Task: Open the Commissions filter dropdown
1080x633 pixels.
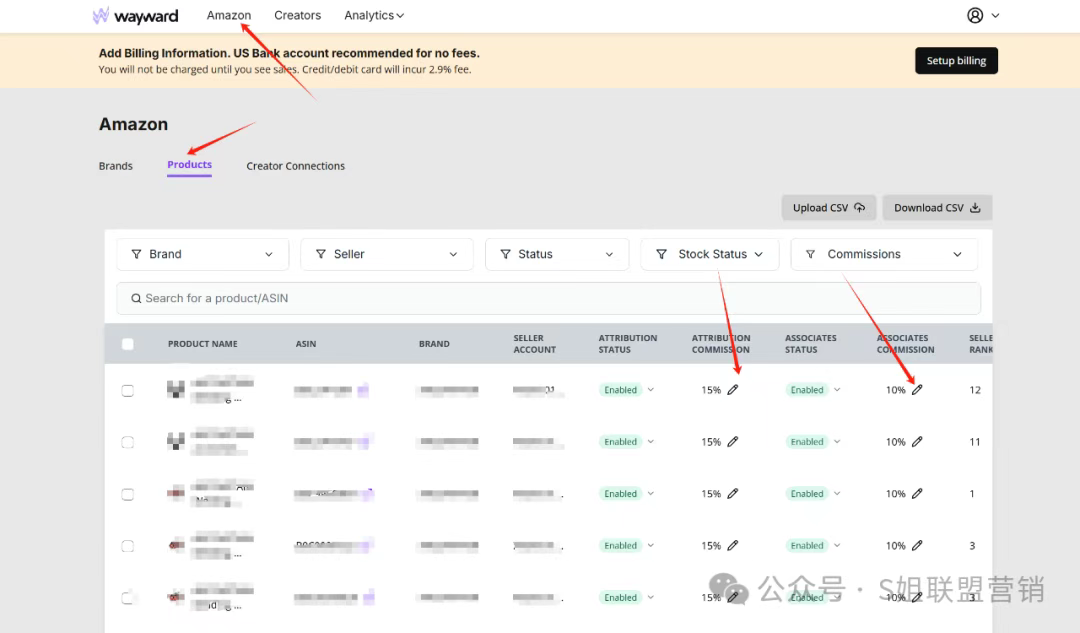Action: tap(884, 254)
